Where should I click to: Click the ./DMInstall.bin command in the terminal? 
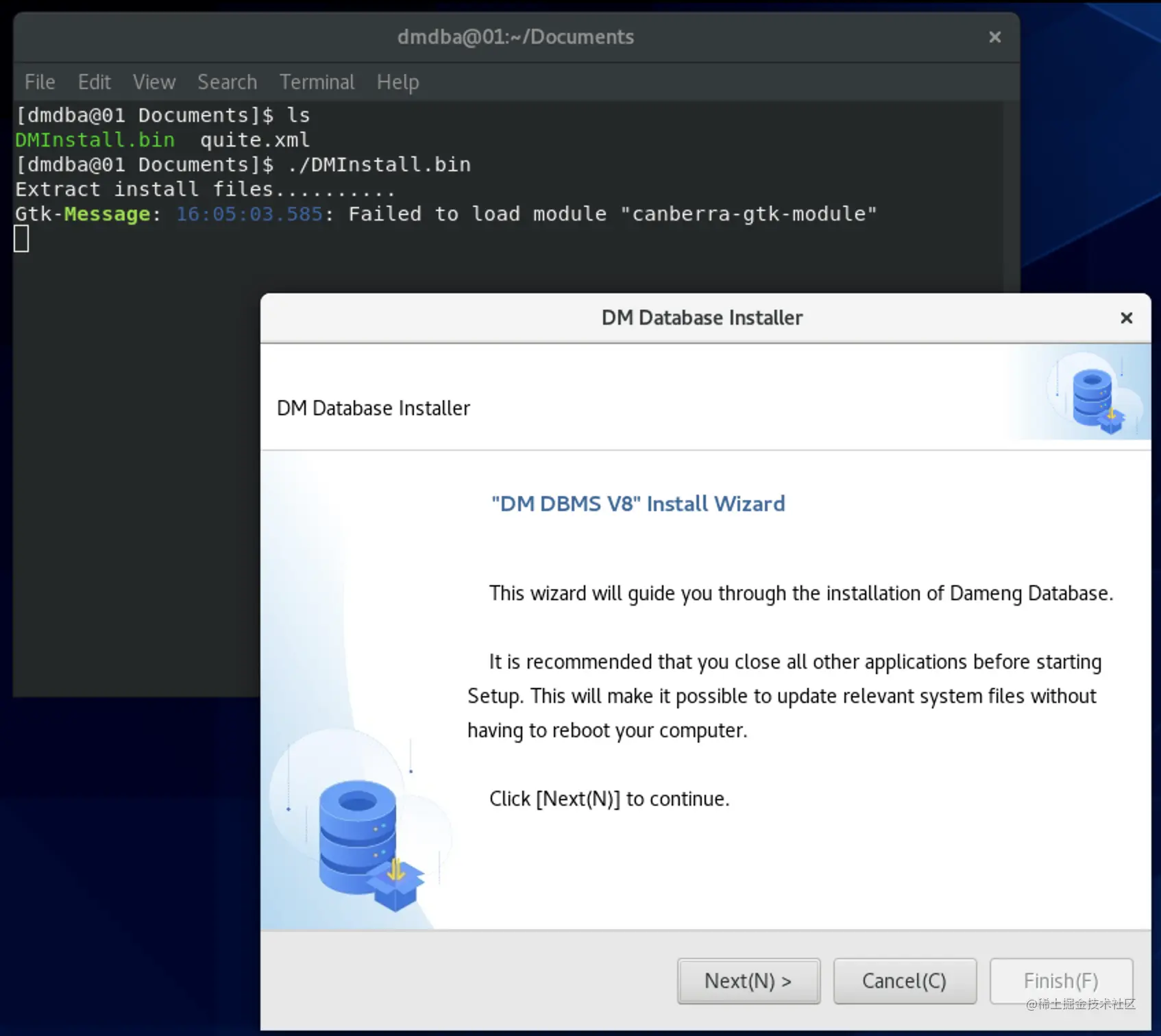(380, 164)
